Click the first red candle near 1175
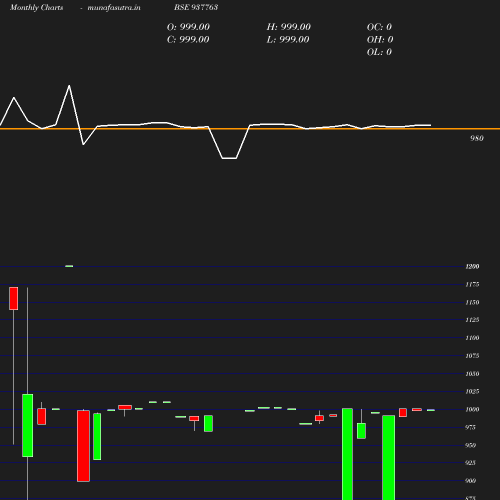This screenshot has height=500, width=500. pyautogui.click(x=14, y=298)
